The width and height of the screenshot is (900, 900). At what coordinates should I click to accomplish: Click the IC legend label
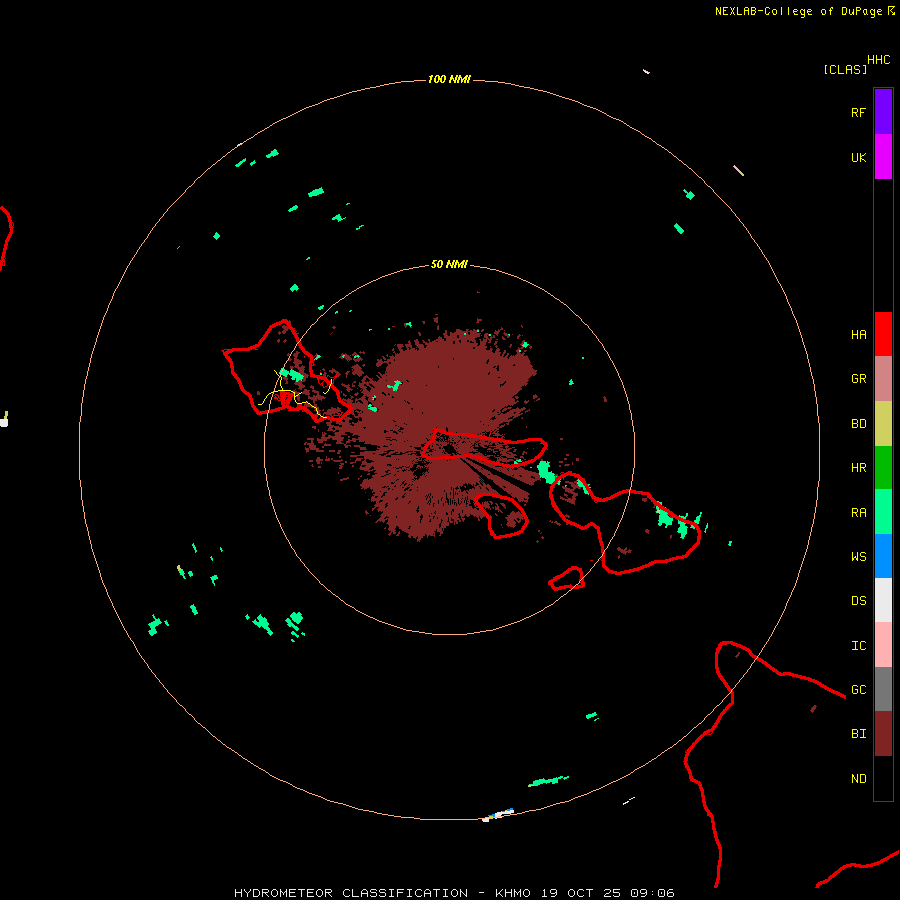pyautogui.click(x=858, y=646)
